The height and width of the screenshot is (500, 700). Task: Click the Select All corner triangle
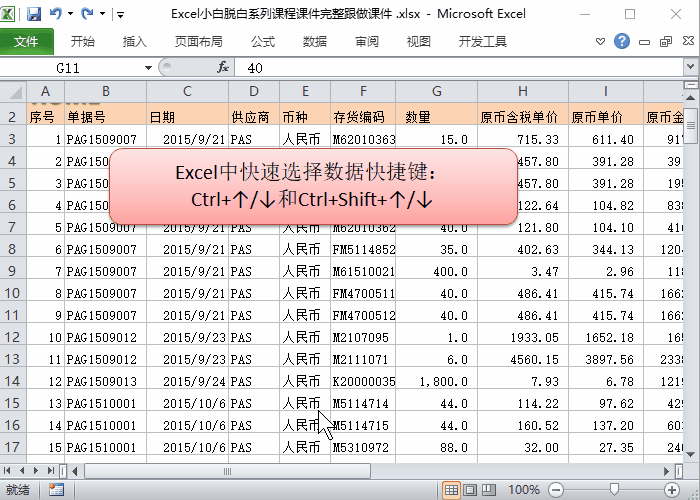(x=14, y=92)
